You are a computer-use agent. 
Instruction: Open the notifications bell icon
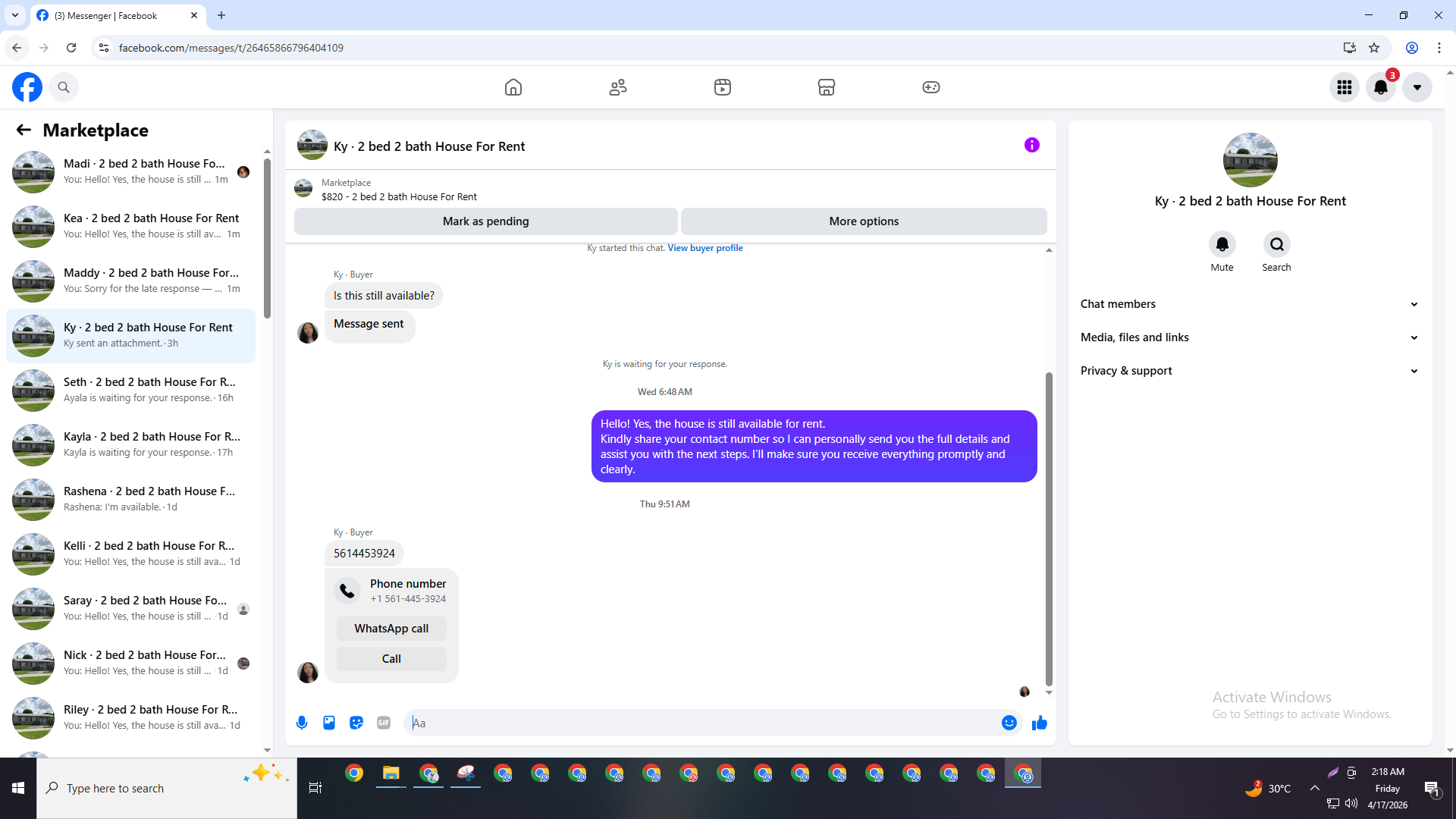(1381, 87)
